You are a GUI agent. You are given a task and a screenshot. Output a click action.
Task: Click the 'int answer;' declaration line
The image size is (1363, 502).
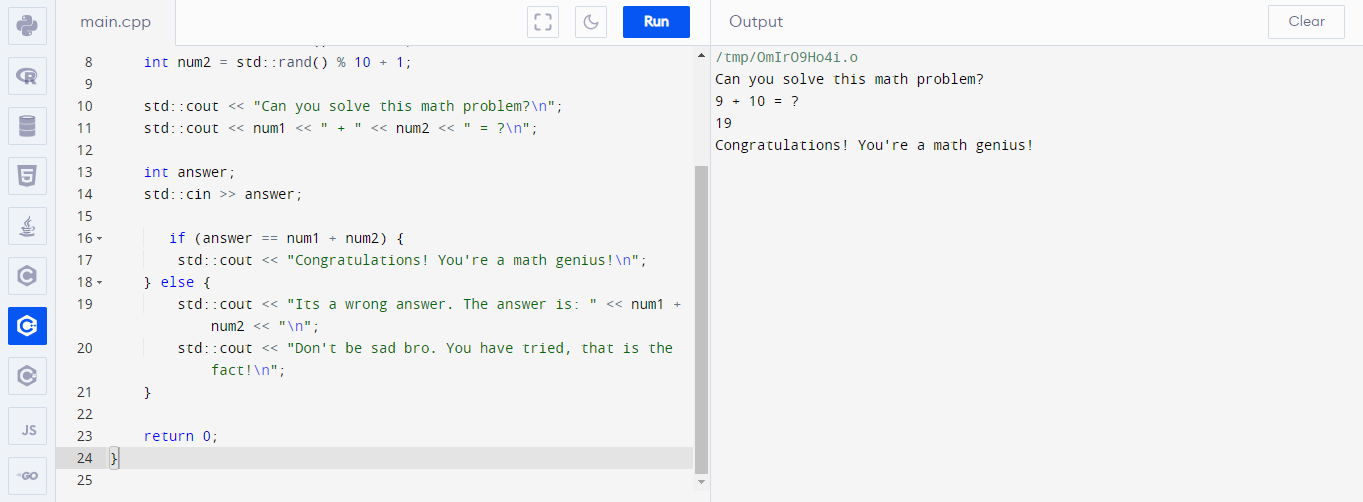[x=190, y=172]
